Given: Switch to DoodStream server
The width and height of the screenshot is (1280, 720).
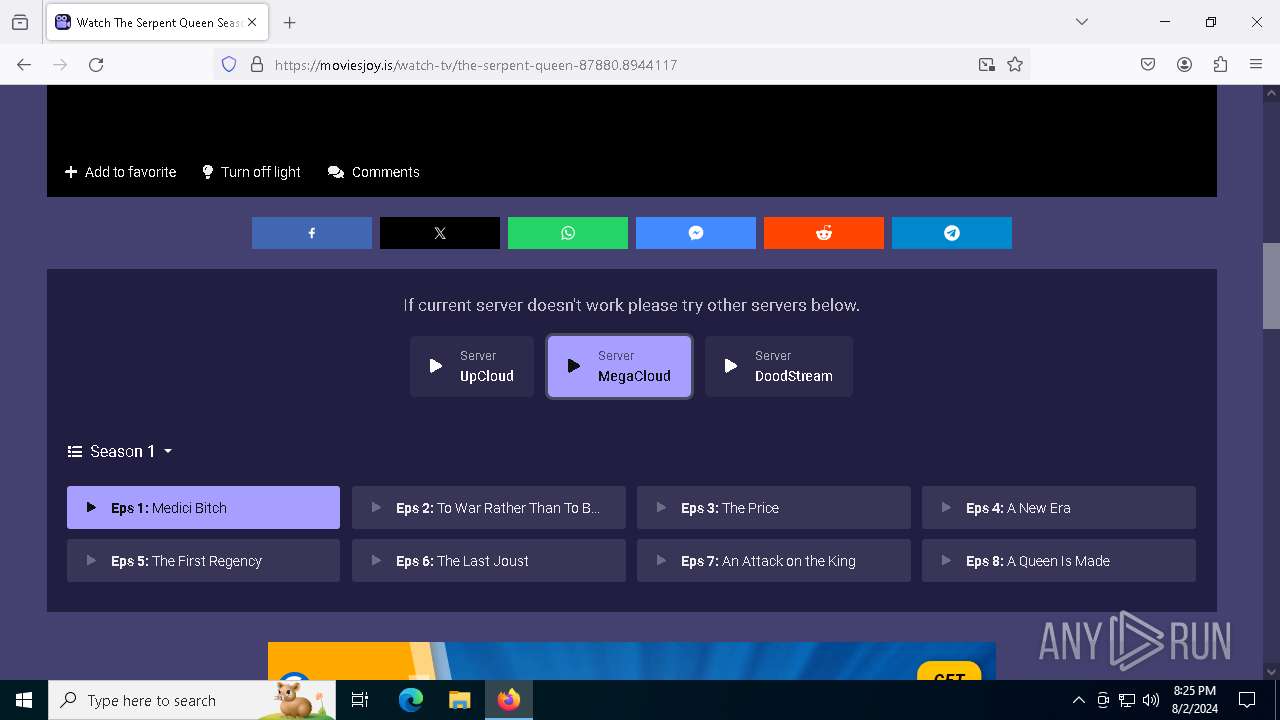Looking at the screenshot, I should point(779,366).
